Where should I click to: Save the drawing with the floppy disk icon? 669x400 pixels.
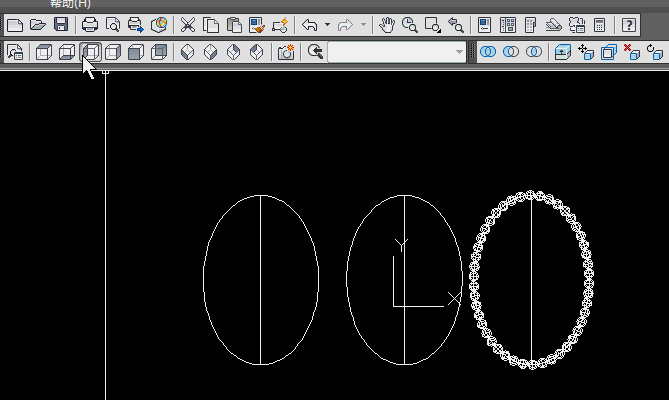click(61, 24)
